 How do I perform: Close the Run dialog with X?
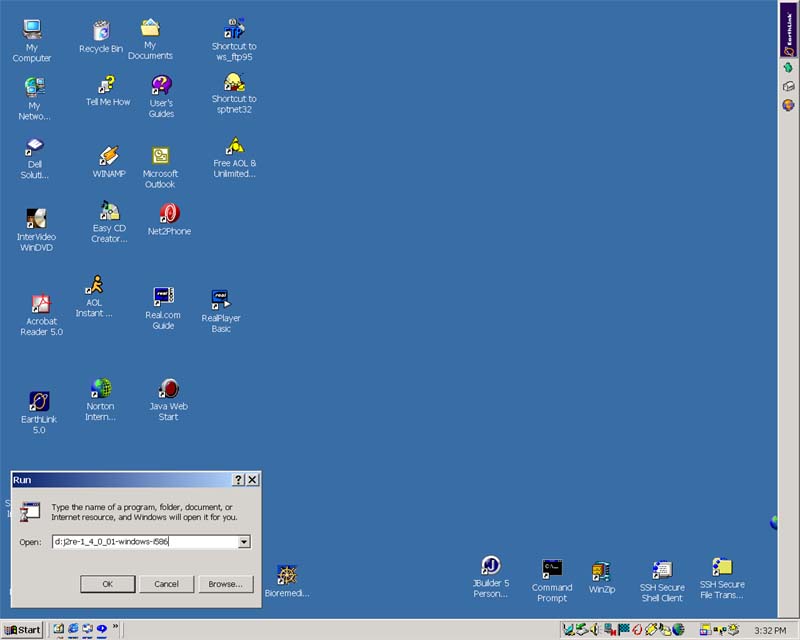253,480
